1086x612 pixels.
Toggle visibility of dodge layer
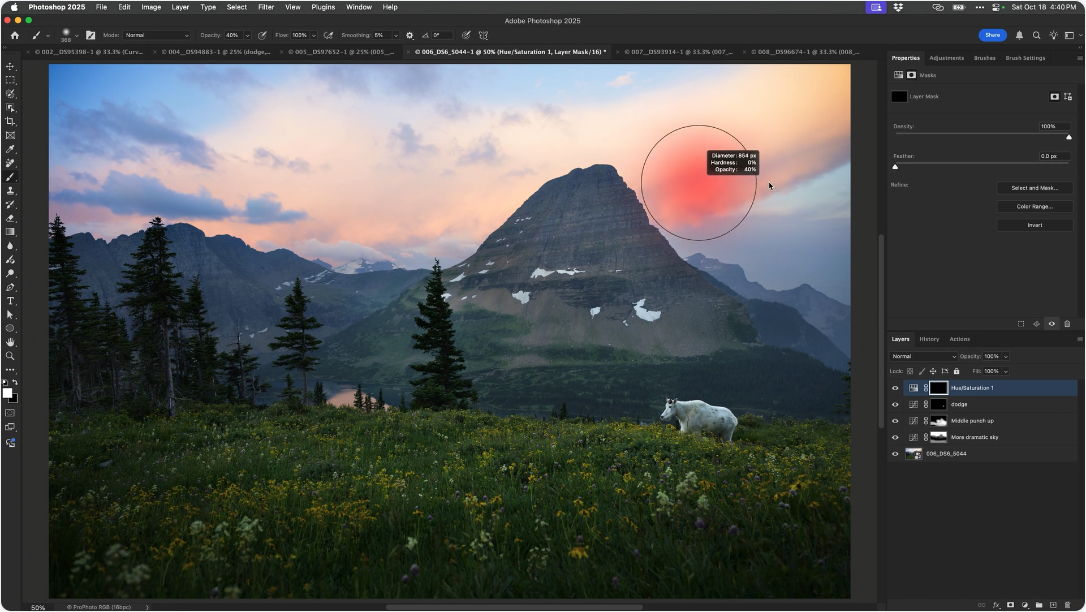895,404
